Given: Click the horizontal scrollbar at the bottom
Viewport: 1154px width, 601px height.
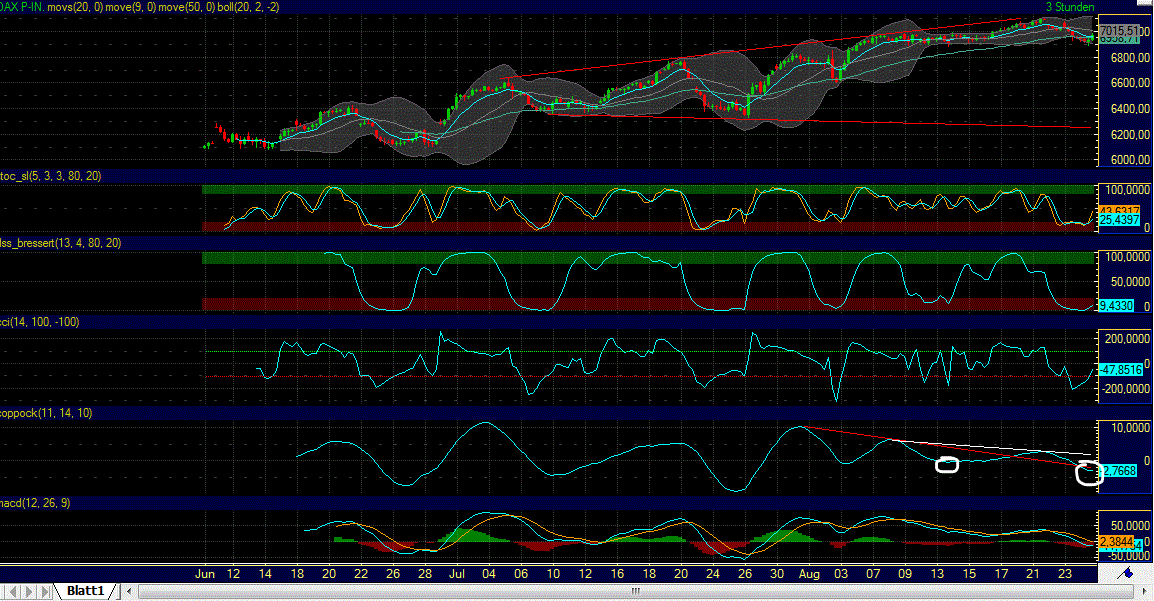Looking at the screenshot, I should tap(630, 593).
